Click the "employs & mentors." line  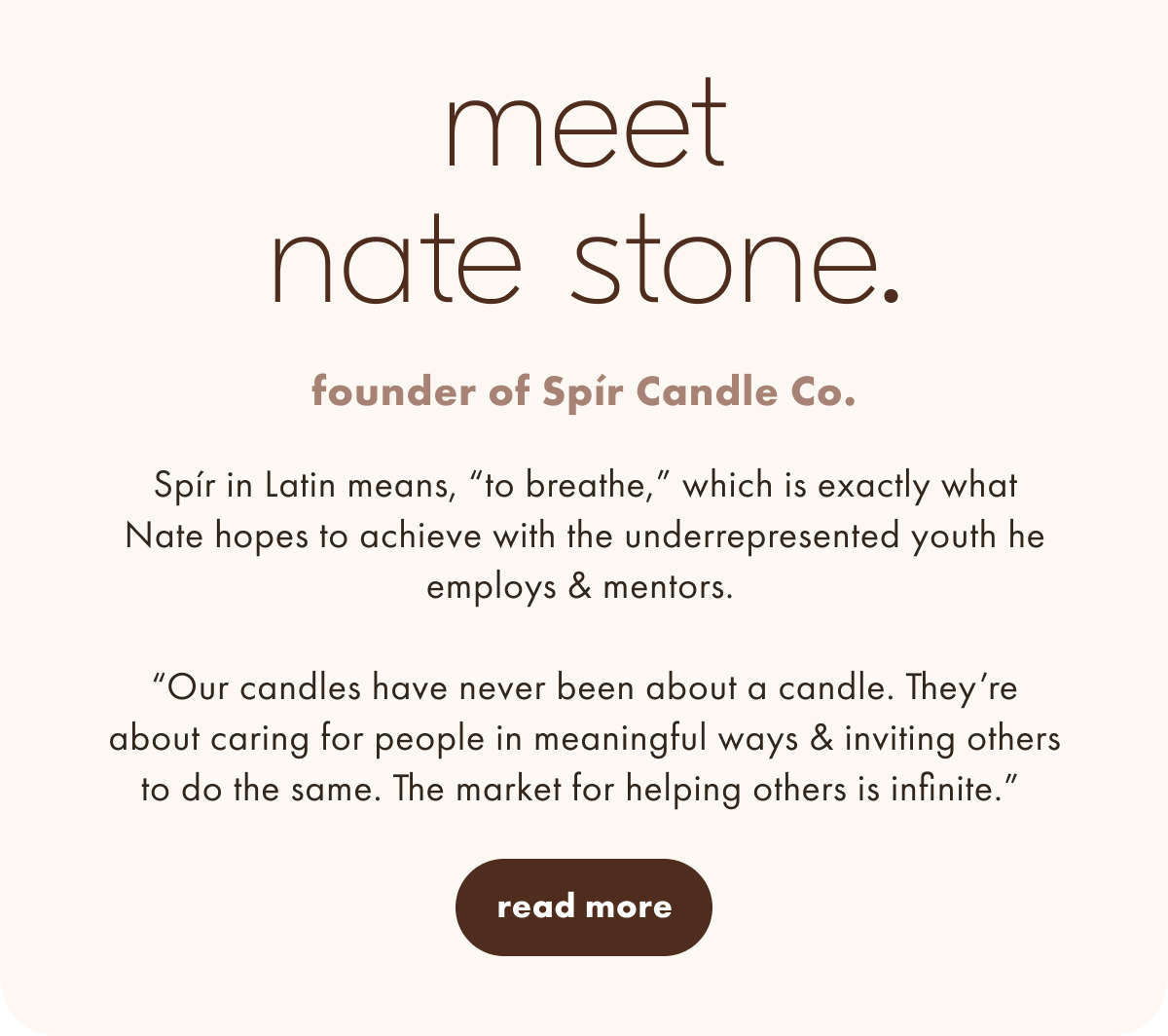coord(579,587)
